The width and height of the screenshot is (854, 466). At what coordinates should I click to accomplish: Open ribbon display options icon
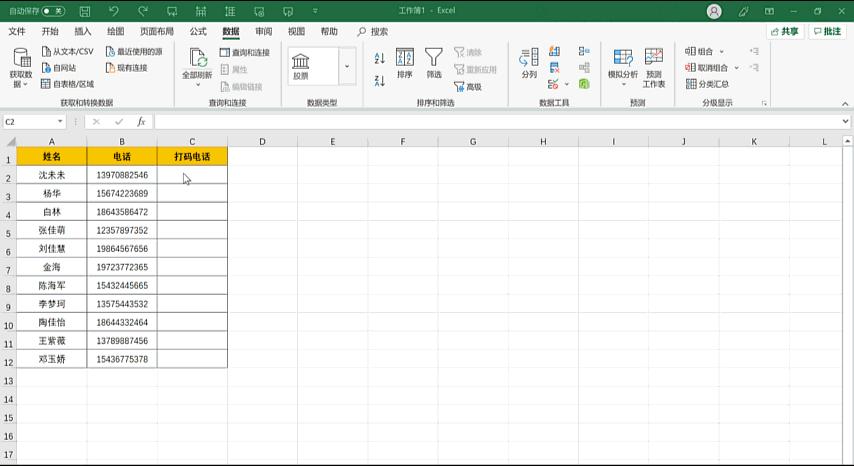click(769, 11)
